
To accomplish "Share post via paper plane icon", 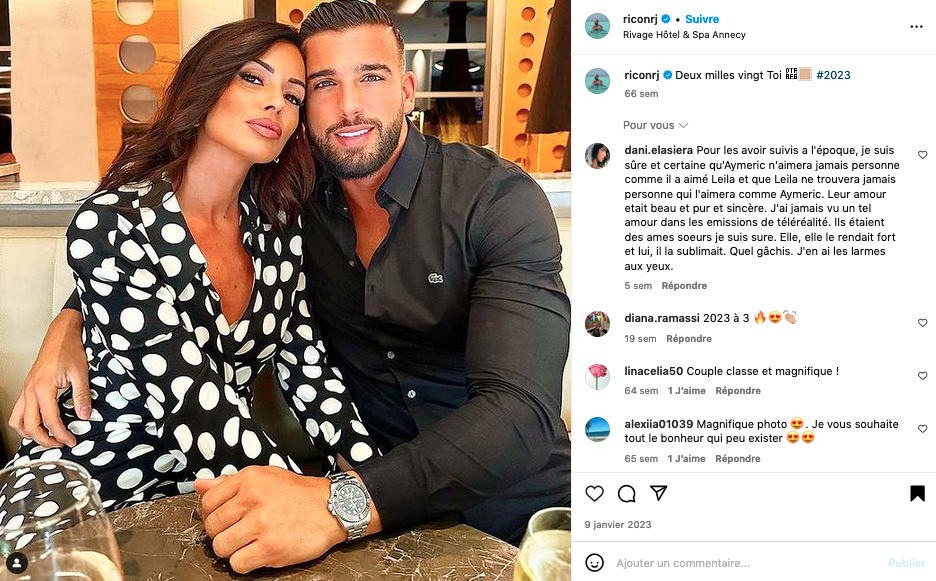I will (x=658, y=493).
